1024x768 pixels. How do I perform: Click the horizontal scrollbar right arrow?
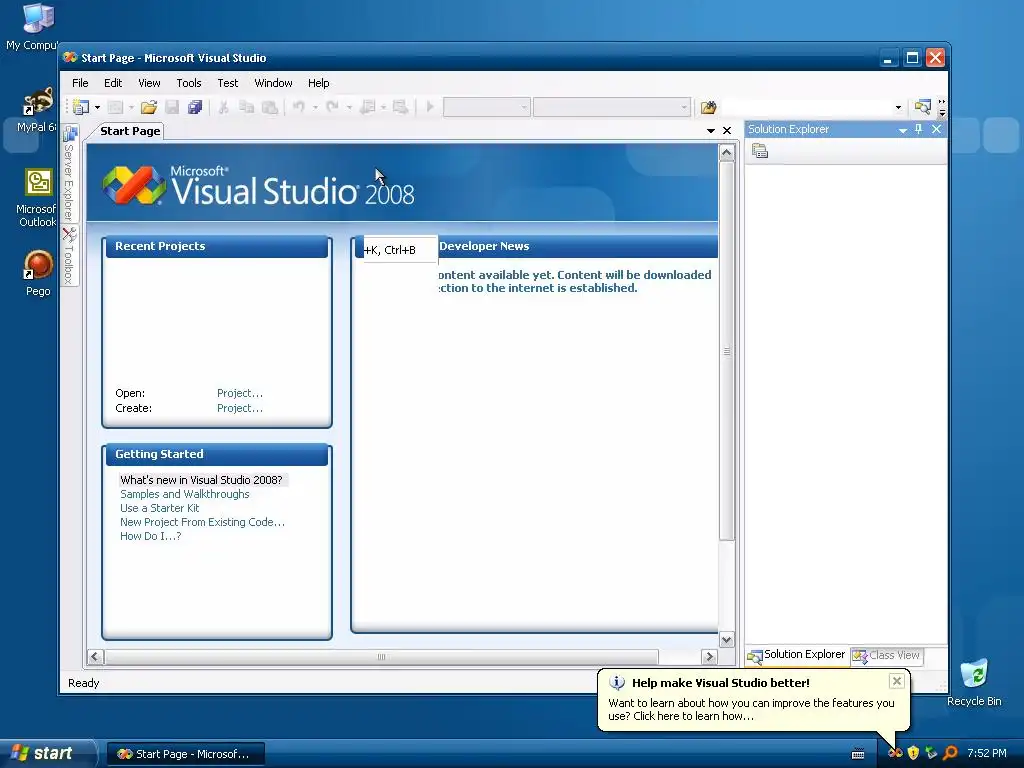709,656
